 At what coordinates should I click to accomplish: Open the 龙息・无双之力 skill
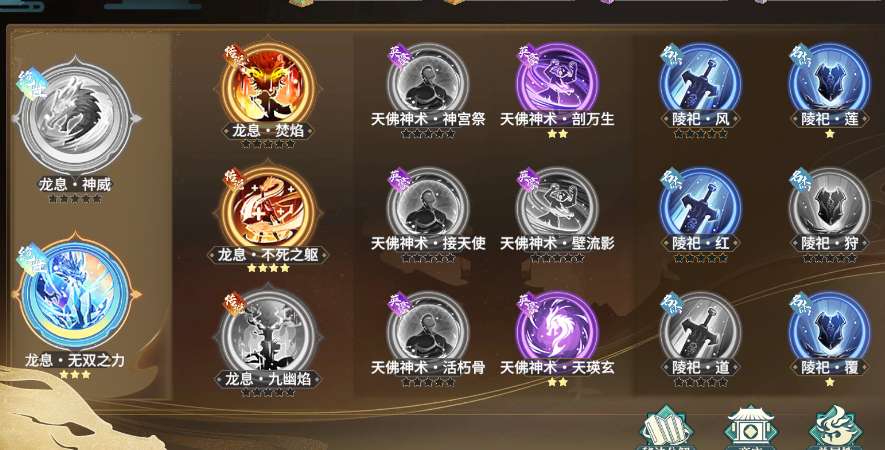click(75, 292)
